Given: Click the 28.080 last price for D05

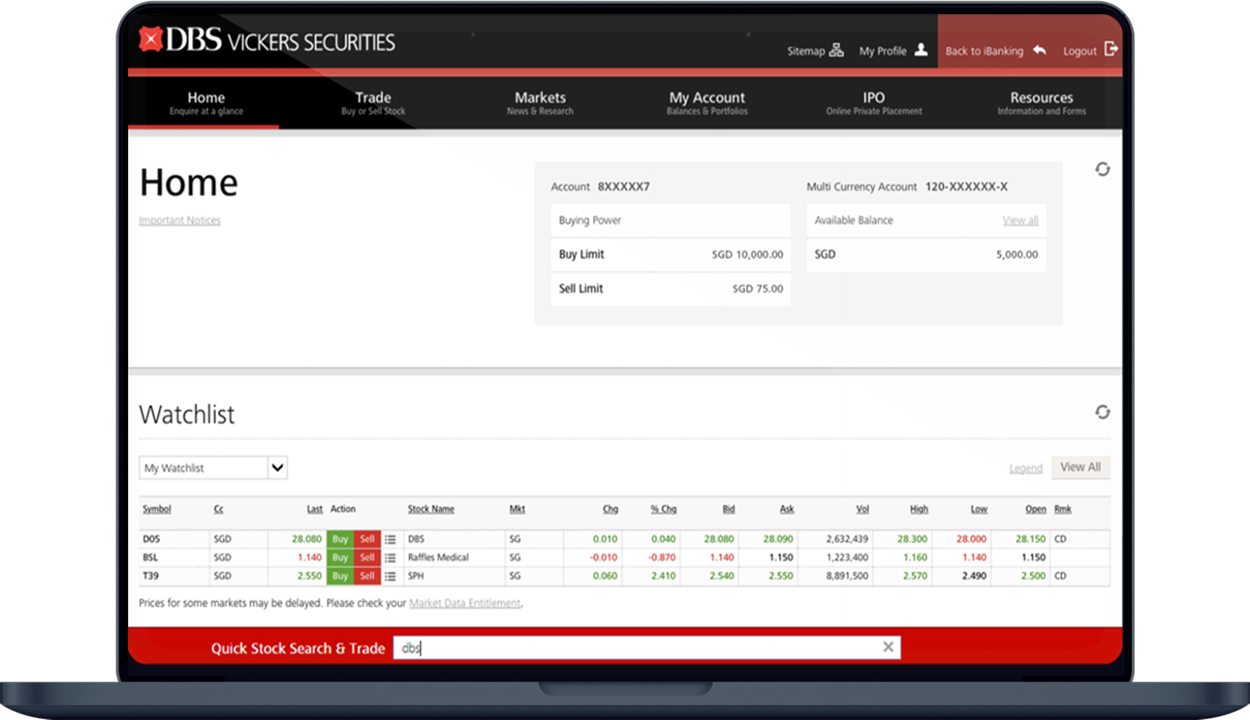Looking at the screenshot, I should (307, 539).
